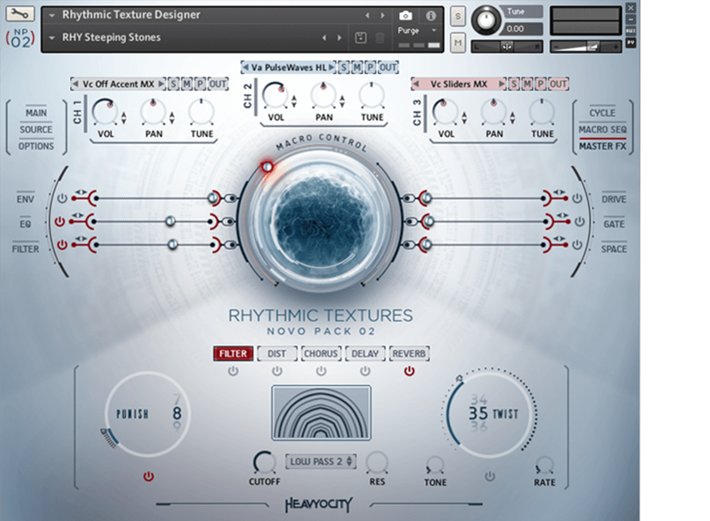Solo channel 1 using its S button
Image resolution: width=710 pixels, height=521 pixels.
tap(172, 84)
